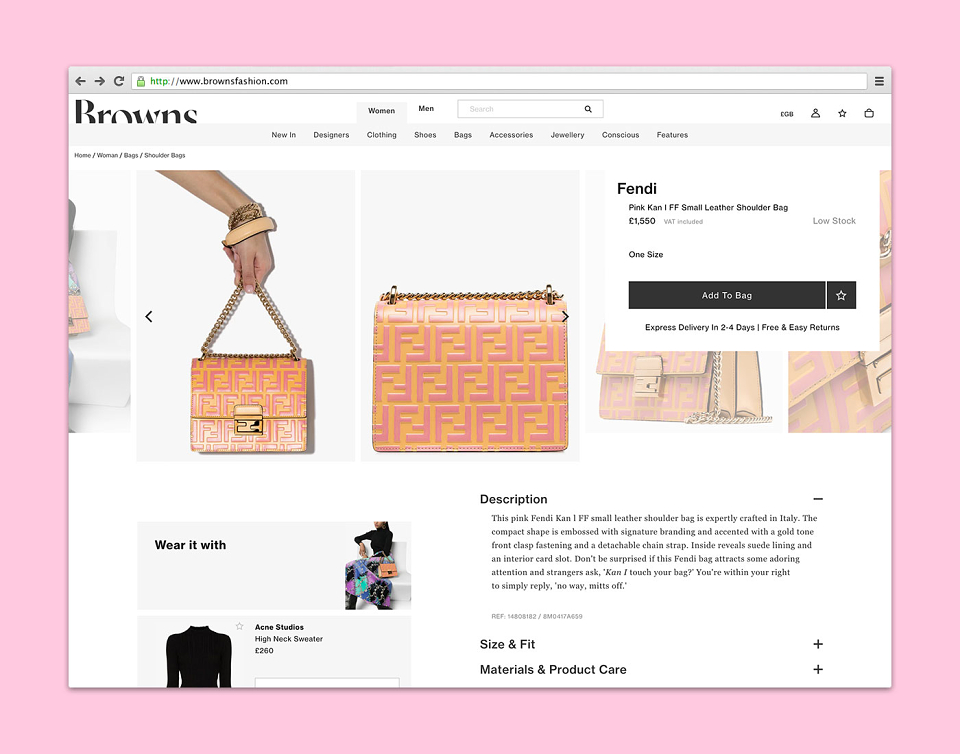Favorite the Acne Studios sweater star
This screenshot has height=754, width=960.
pyautogui.click(x=239, y=626)
